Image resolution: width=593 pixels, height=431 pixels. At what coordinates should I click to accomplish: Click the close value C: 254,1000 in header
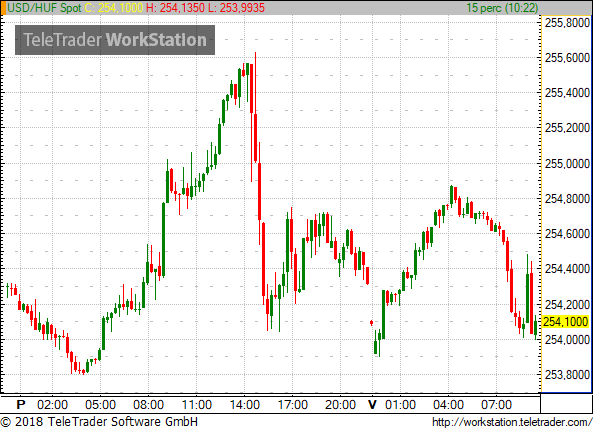tap(114, 8)
